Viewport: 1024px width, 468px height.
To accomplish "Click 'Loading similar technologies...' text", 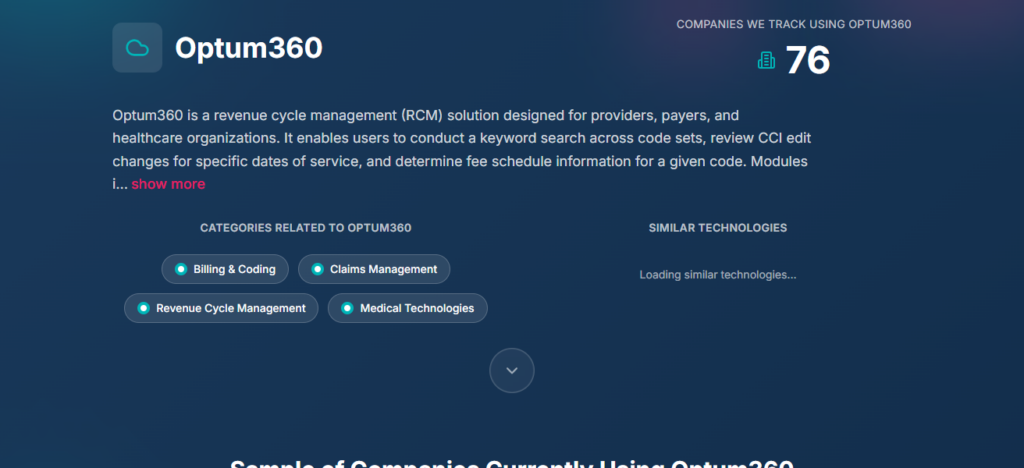I will coord(718,275).
